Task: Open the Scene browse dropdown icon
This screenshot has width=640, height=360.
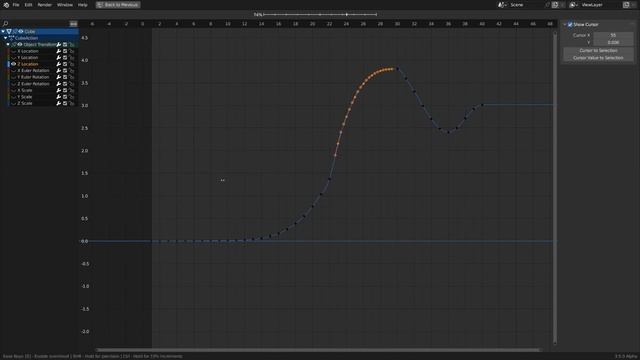Action: tap(502, 5)
